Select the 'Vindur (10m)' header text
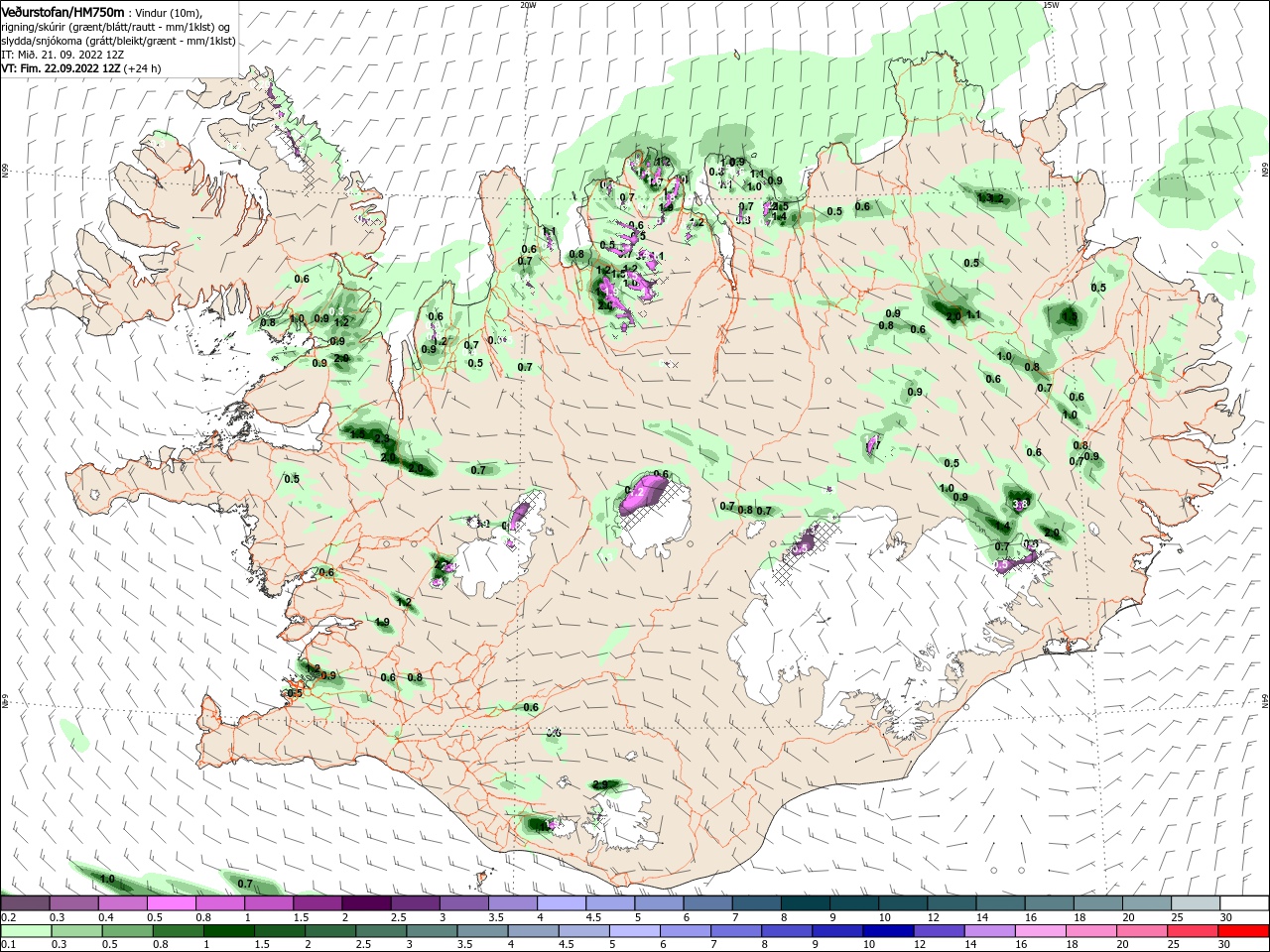 (170, 12)
